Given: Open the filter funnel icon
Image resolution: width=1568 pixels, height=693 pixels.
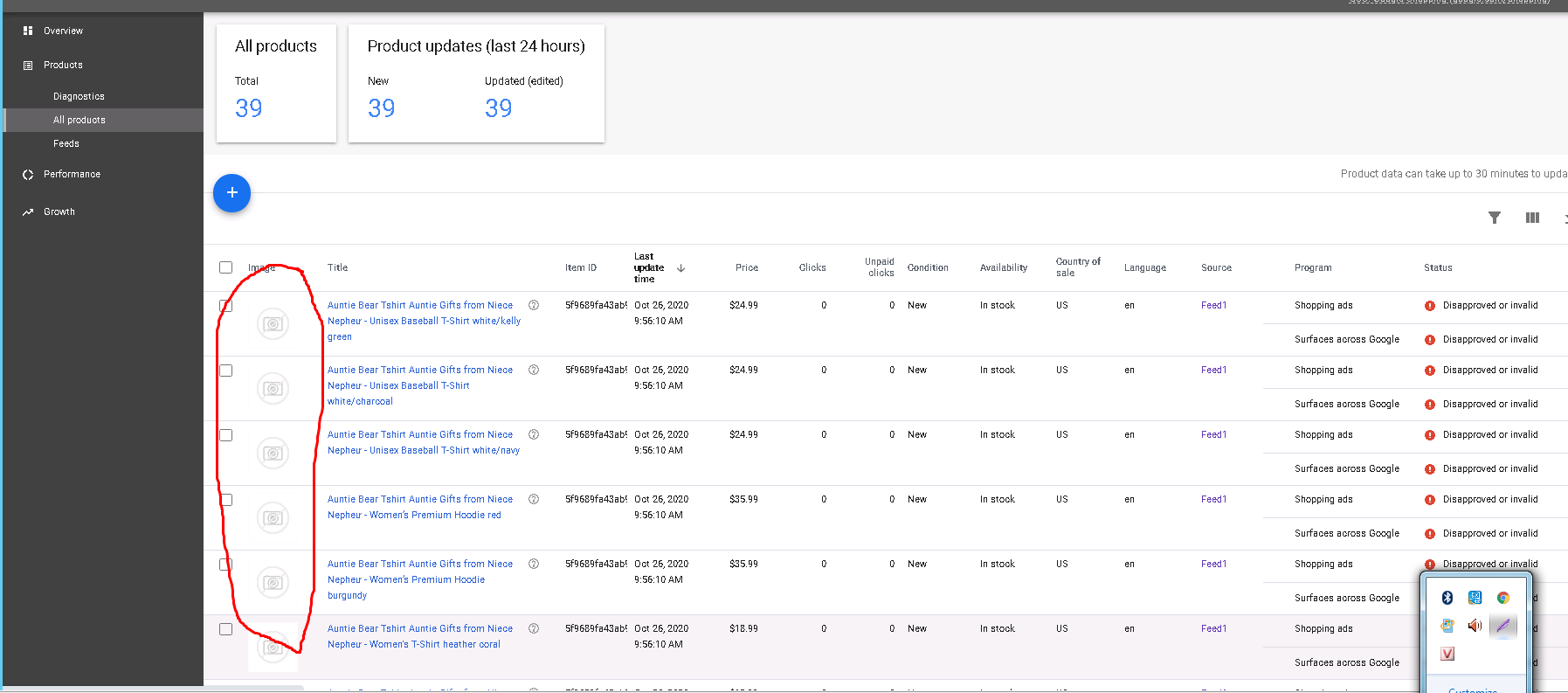Looking at the screenshot, I should (1494, 218).
